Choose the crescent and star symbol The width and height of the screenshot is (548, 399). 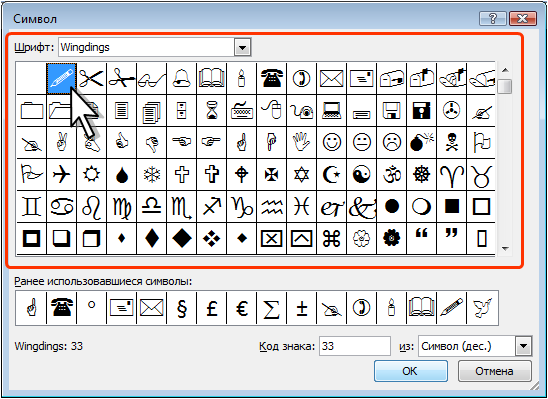[331, 174]
